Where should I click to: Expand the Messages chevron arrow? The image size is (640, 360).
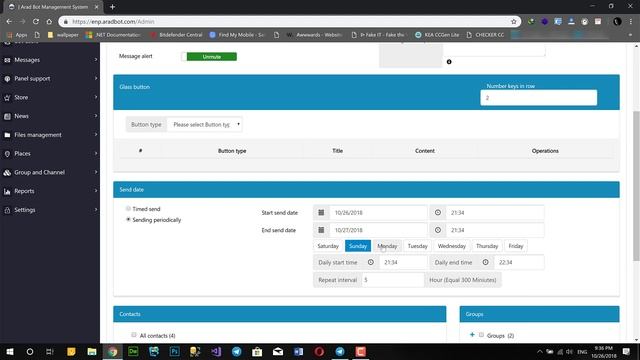(96, 60)
